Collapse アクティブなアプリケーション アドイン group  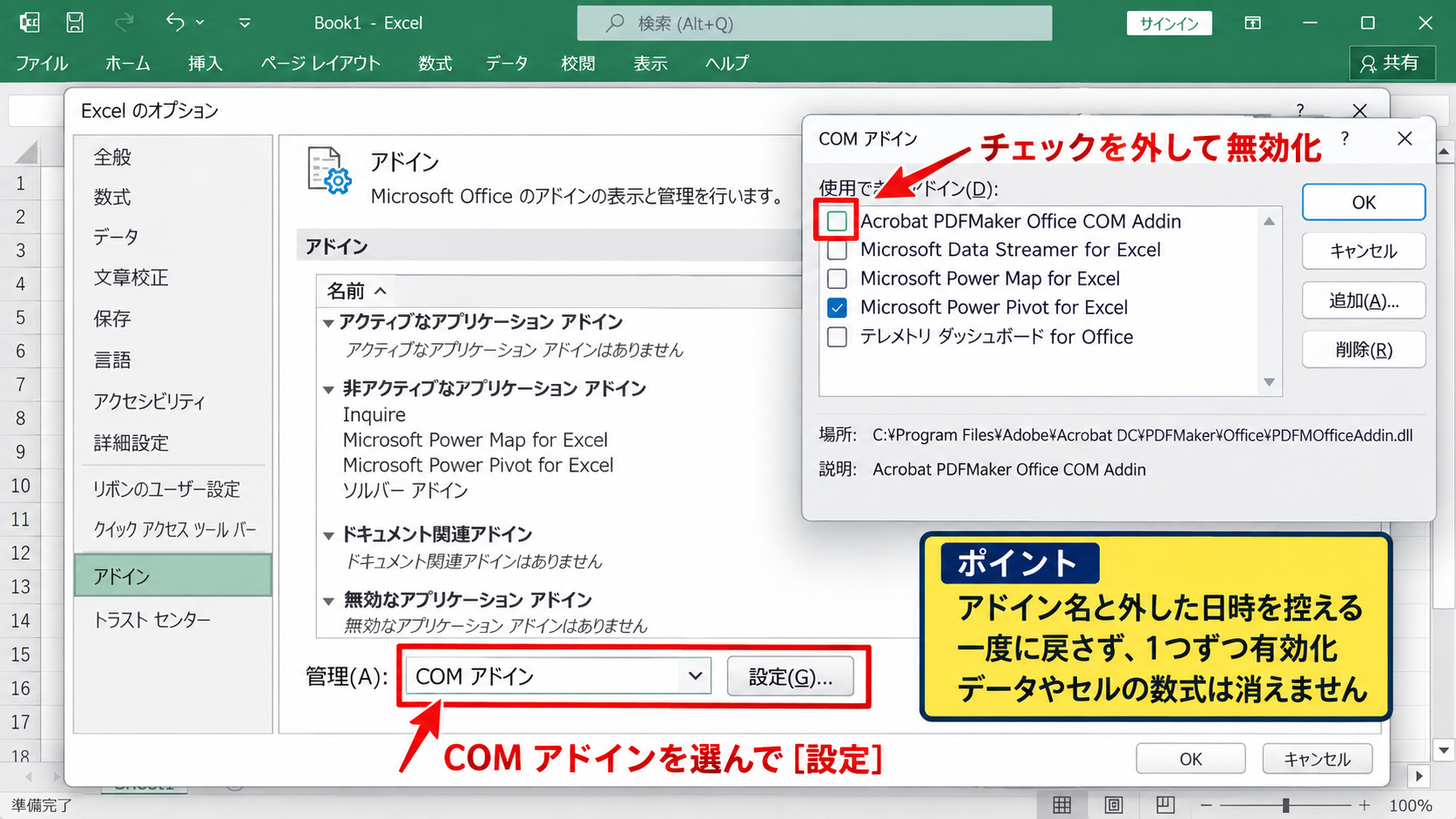[x=328, y=323]
